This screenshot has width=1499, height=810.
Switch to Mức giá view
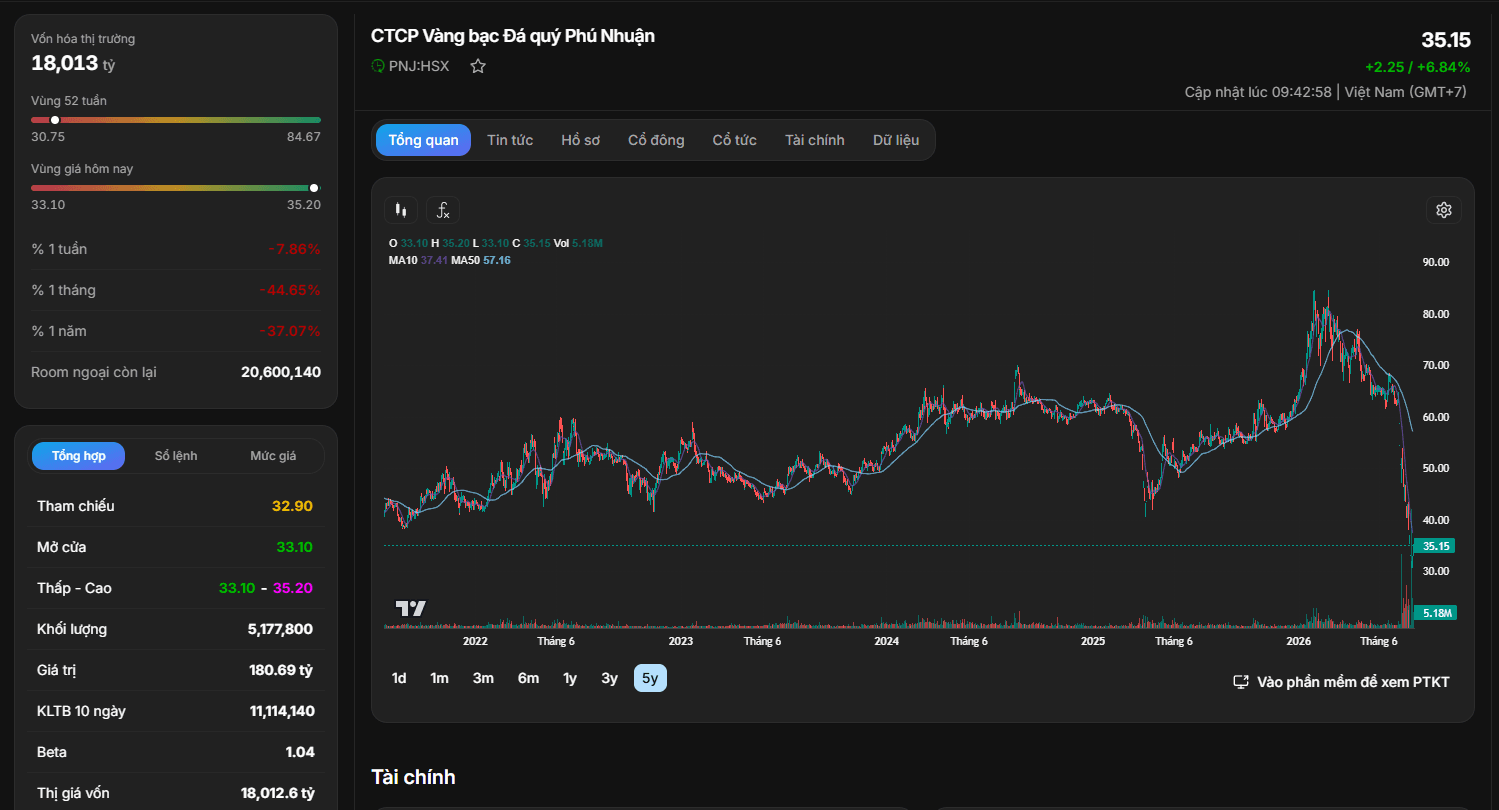pyautogui.click(x=273, y=456)
